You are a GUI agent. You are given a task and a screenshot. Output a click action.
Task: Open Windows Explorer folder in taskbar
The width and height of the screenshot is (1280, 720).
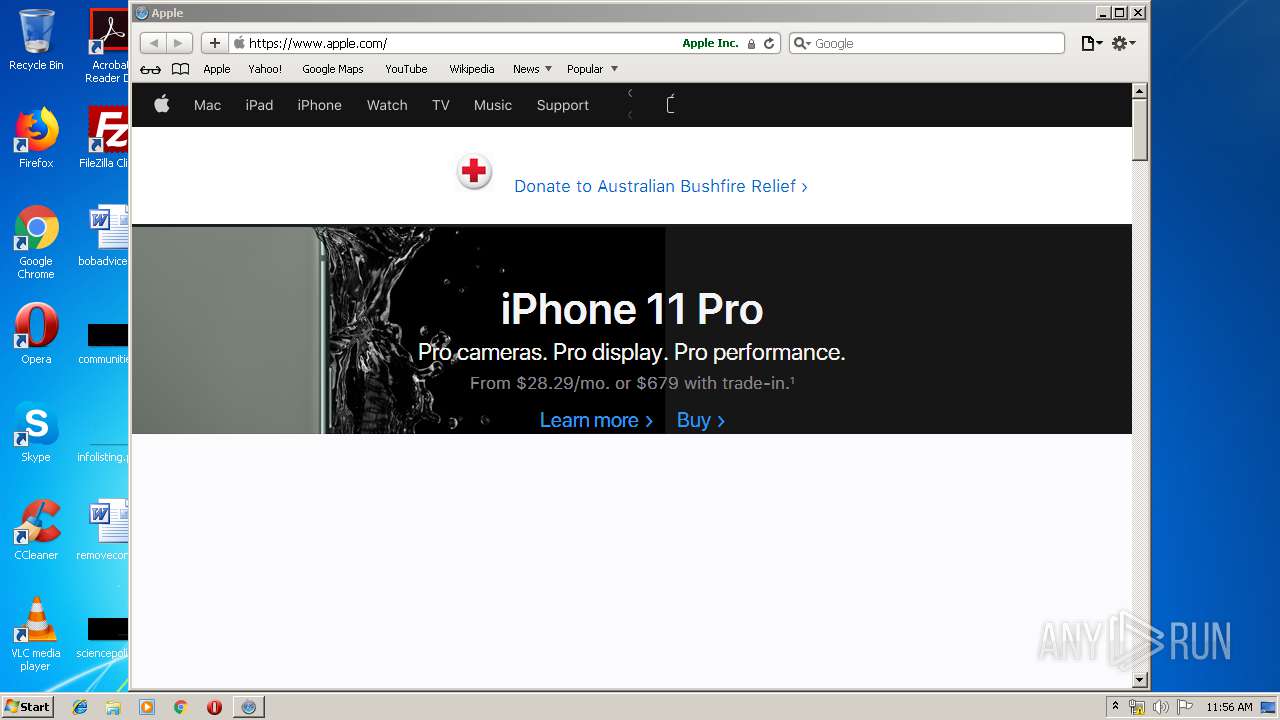coord(113,707)
